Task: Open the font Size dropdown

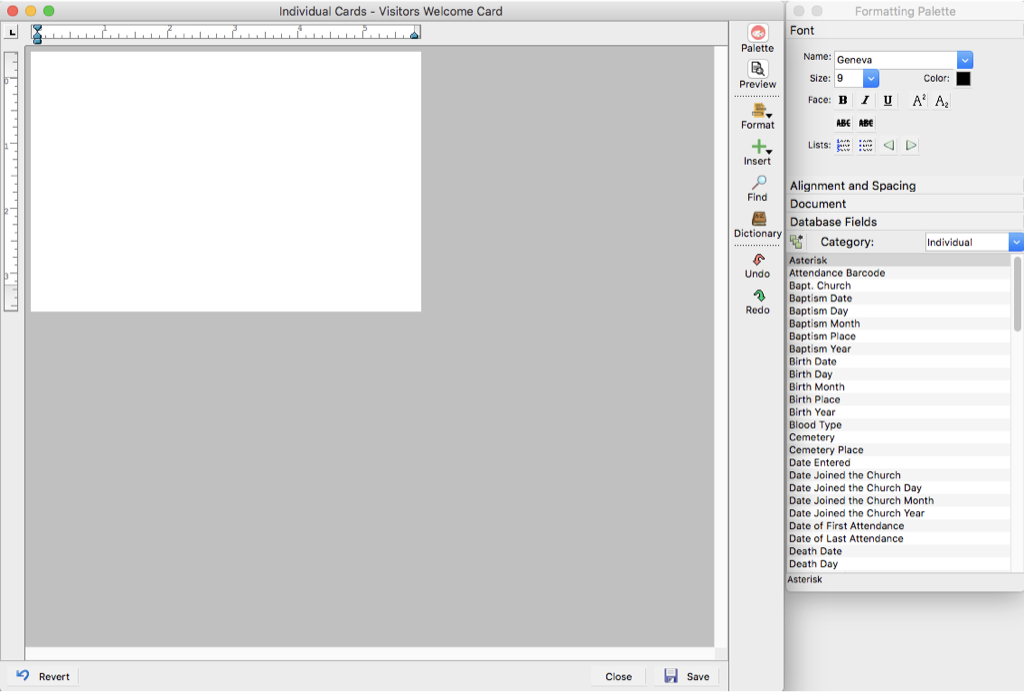Action: coord(871,78)
